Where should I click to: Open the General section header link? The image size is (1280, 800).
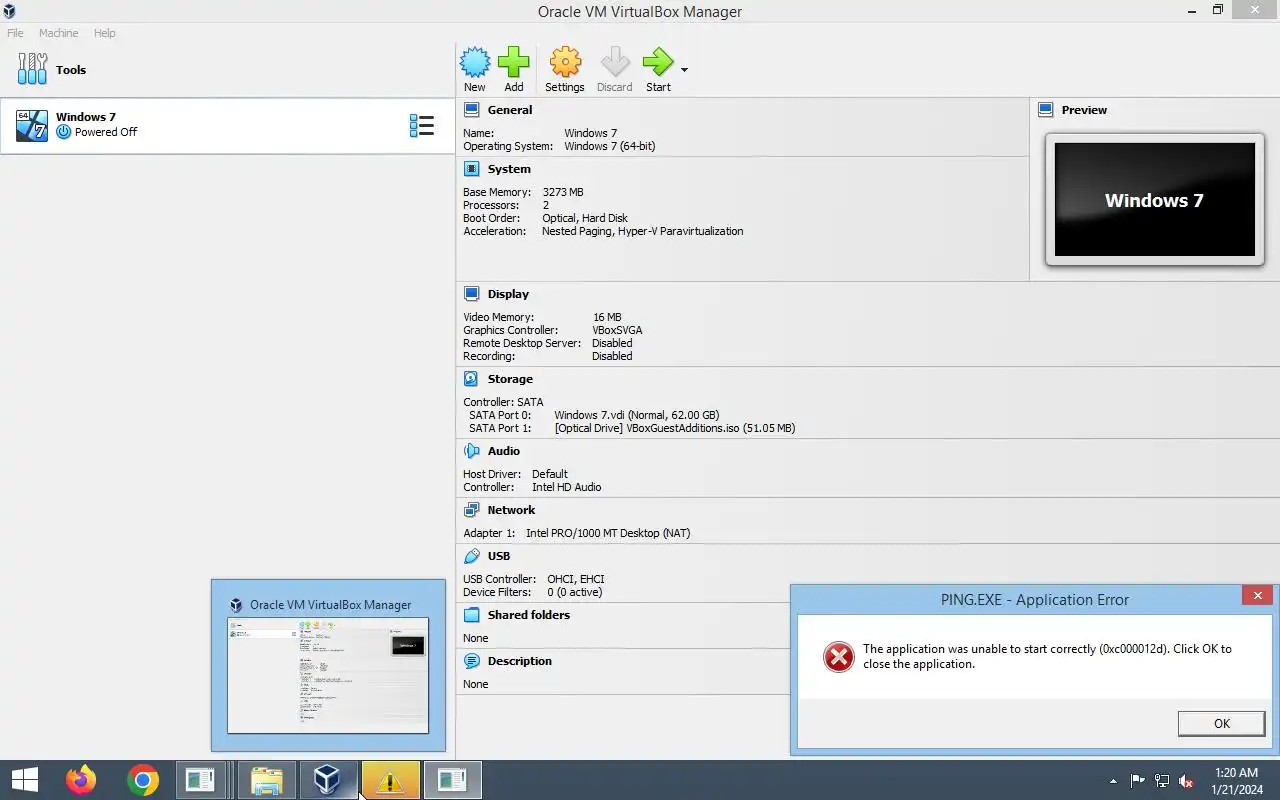(510, 110)
